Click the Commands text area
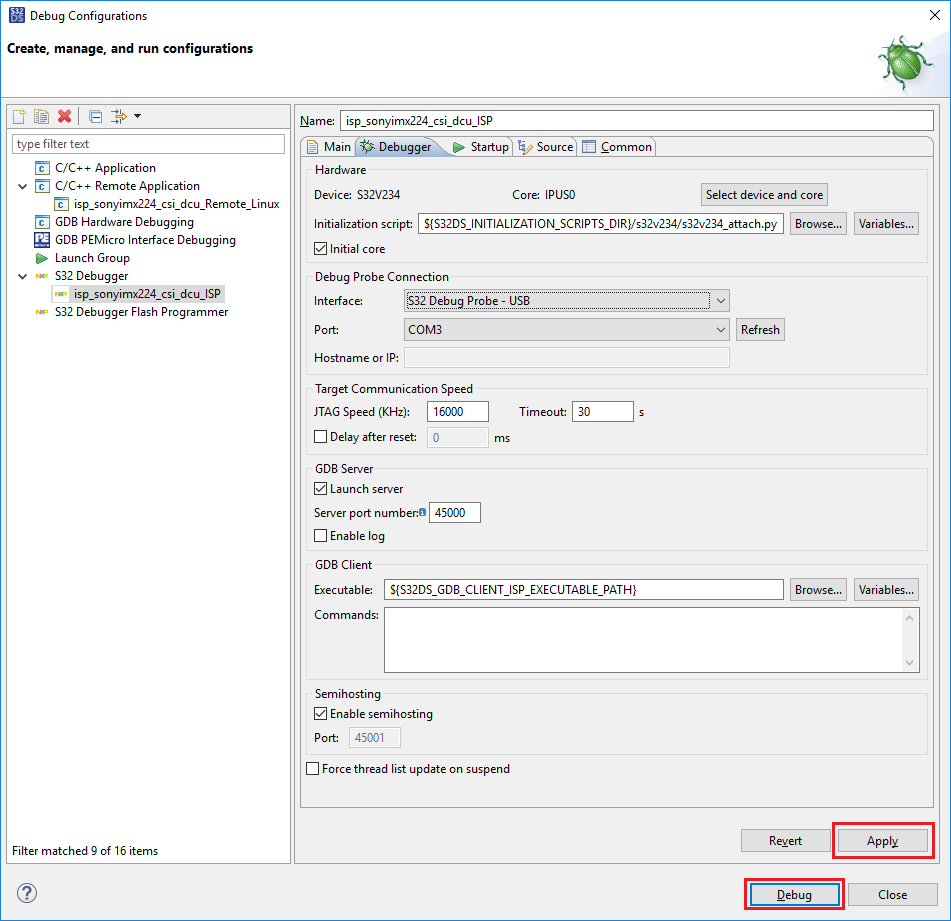This screenshot has height=921, width=951. click(644, 640)
